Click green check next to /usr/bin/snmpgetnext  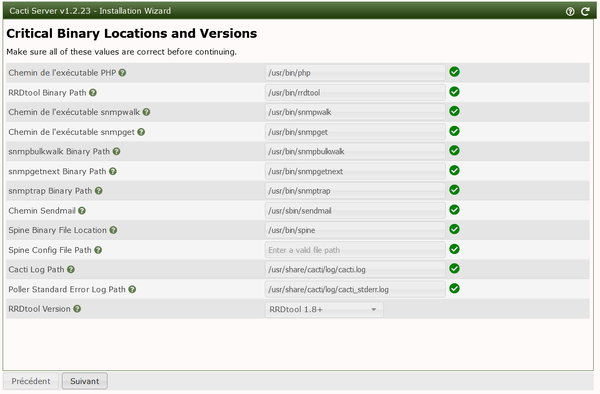coord(454,171)
